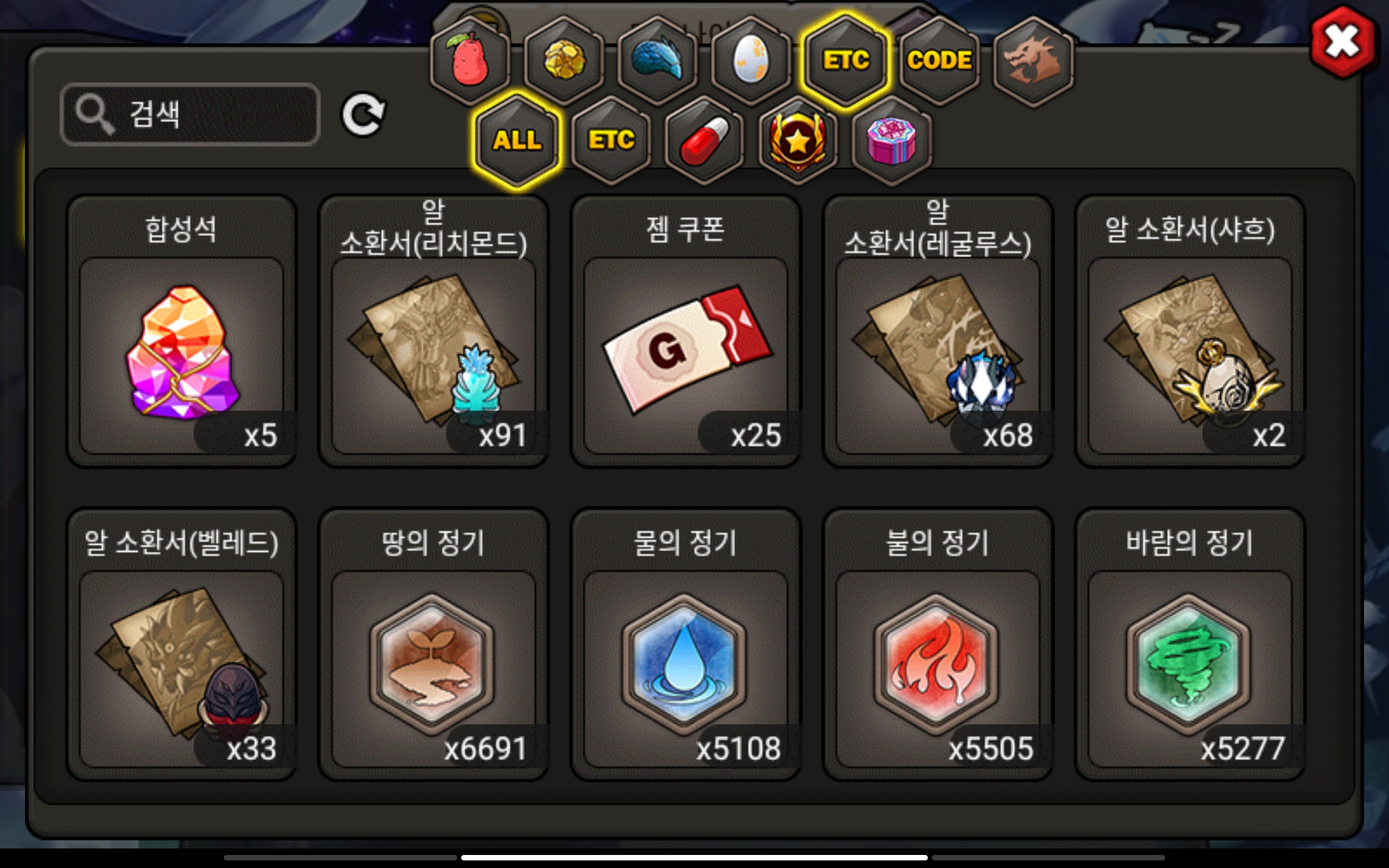Select the top ETC category tab

845,60
